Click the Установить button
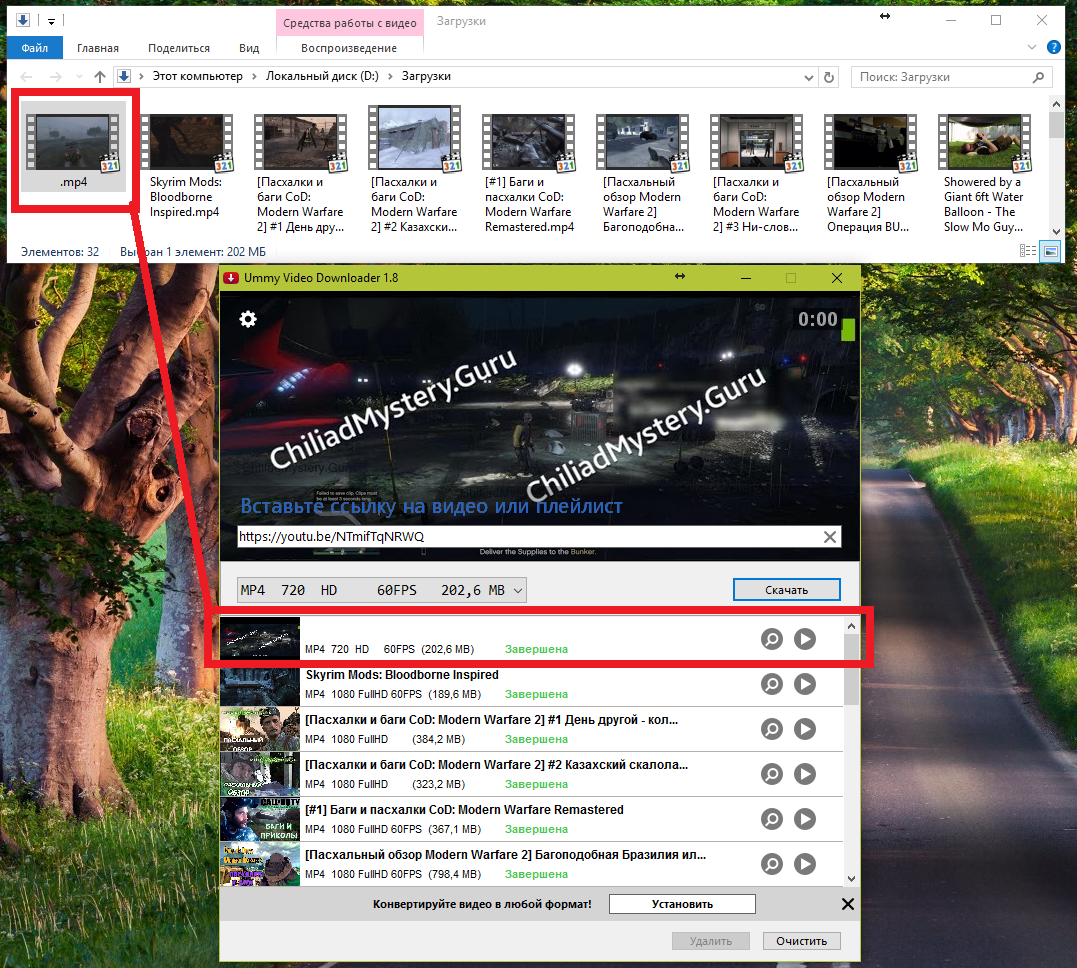This screenshot has height=968, width=1077. click(x=682, y=904)
